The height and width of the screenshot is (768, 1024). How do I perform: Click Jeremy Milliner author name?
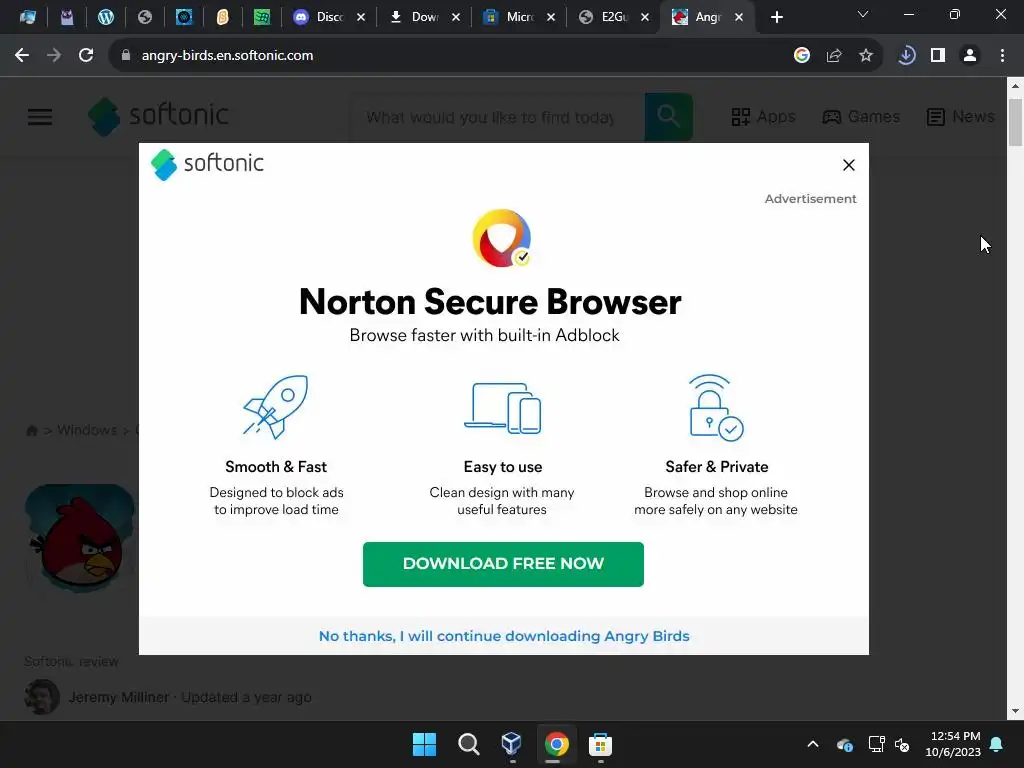(x=119, y=697)
